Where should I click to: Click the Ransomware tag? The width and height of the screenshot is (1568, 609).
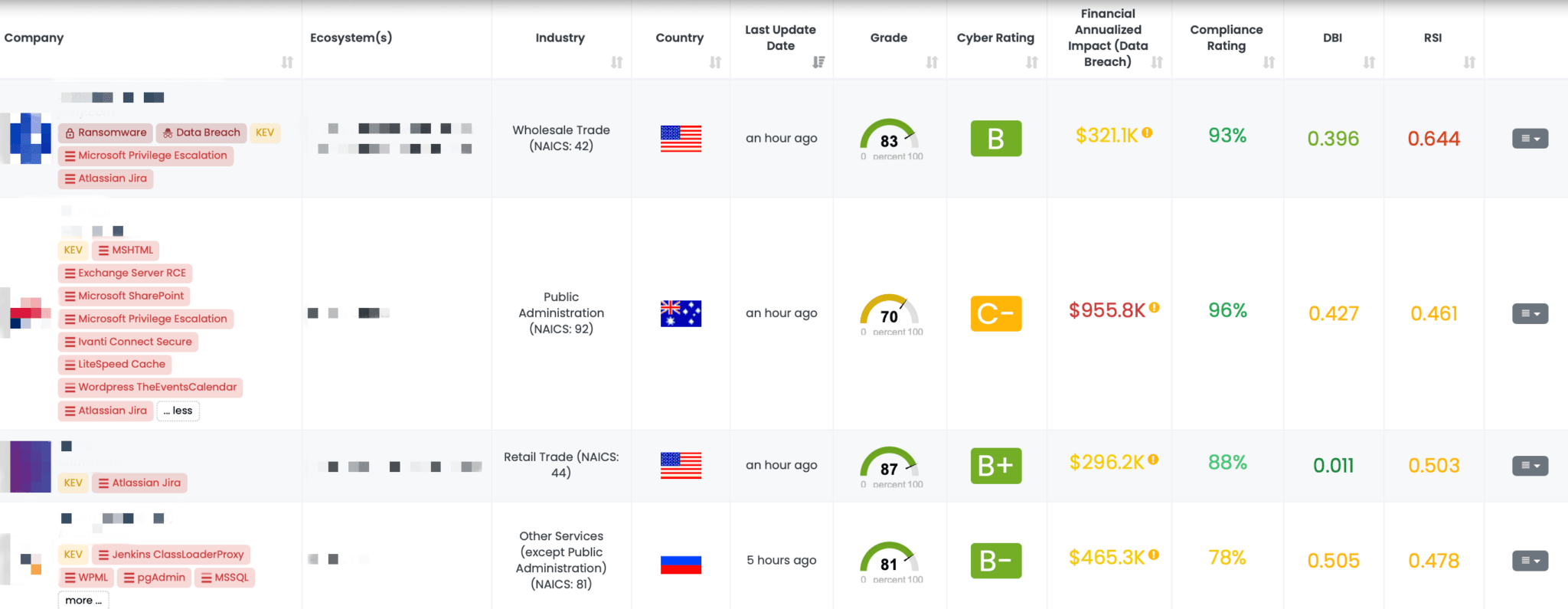point(105,132)
